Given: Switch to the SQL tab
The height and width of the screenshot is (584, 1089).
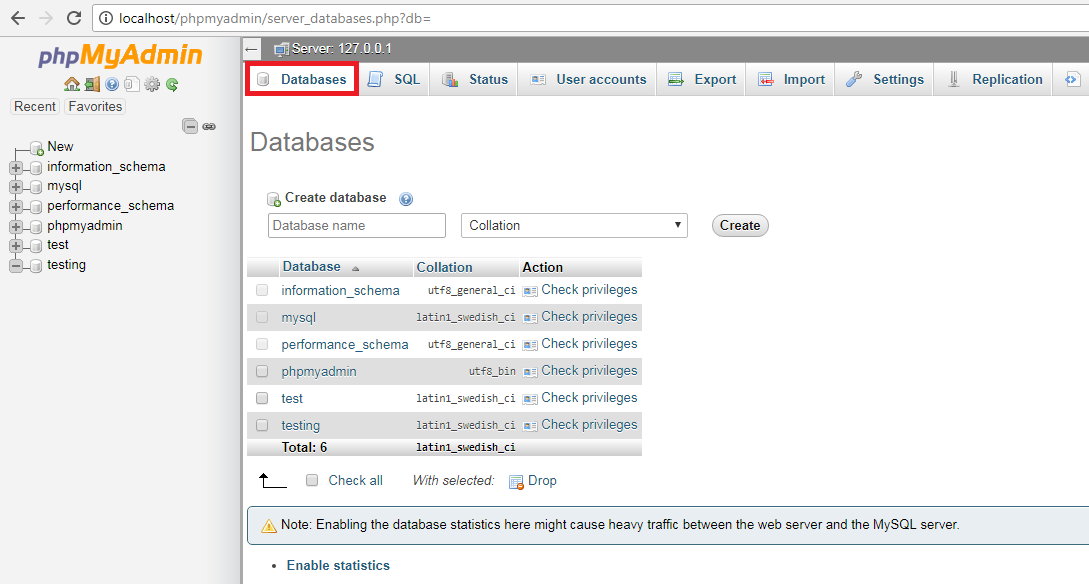Looking at the screenshot, I should tap(394, 79).
